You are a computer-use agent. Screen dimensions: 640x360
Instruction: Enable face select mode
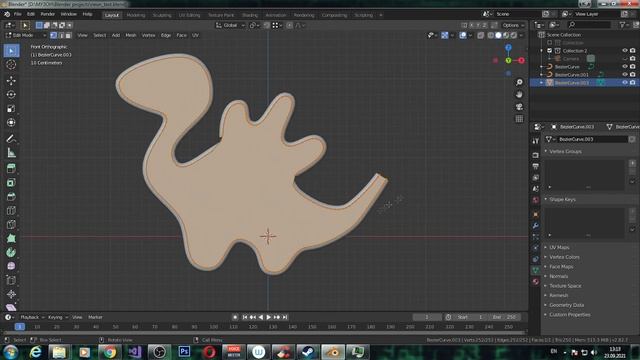point(69,36)
